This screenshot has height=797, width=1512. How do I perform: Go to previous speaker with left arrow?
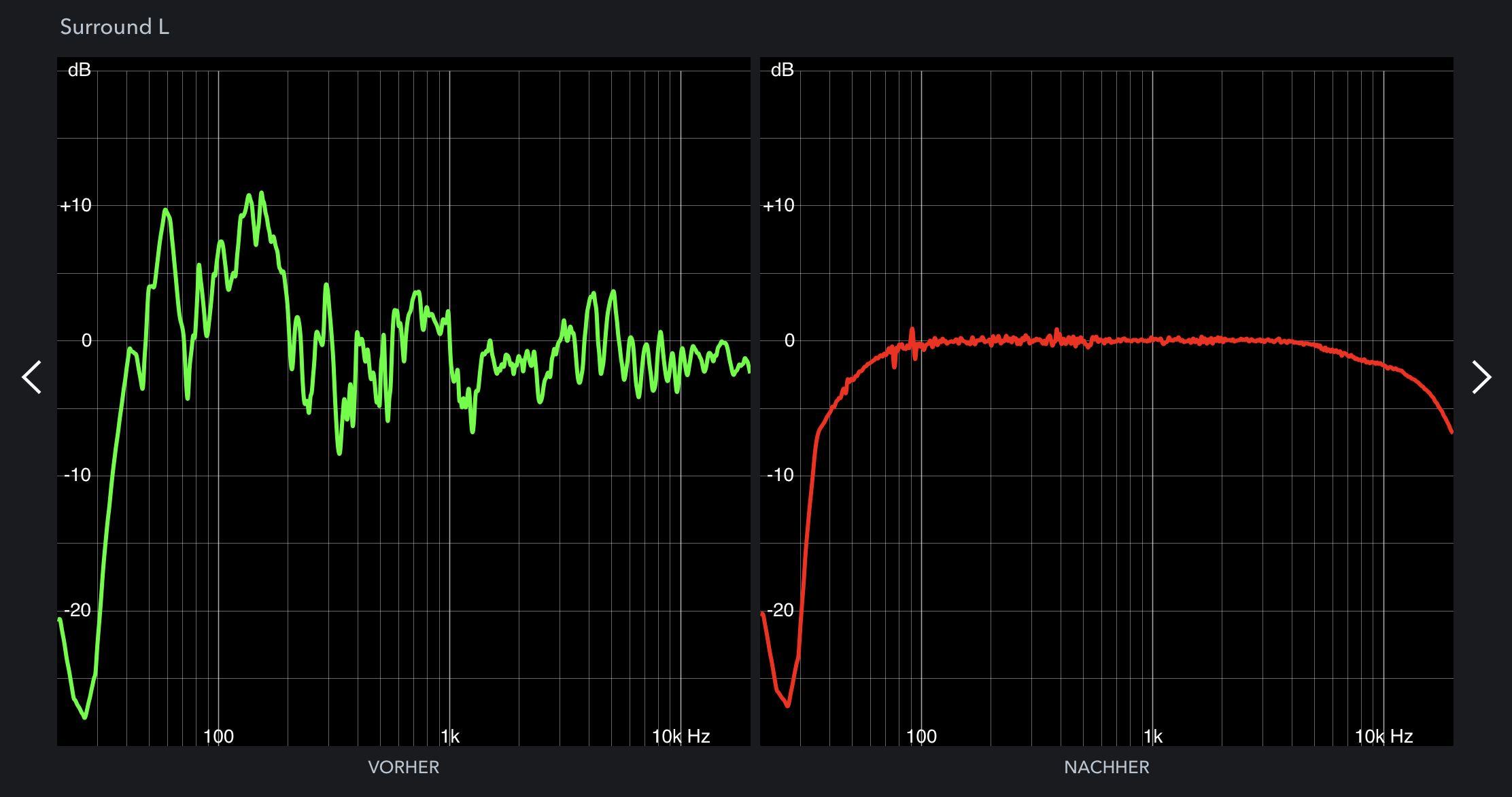coord(32,377)
